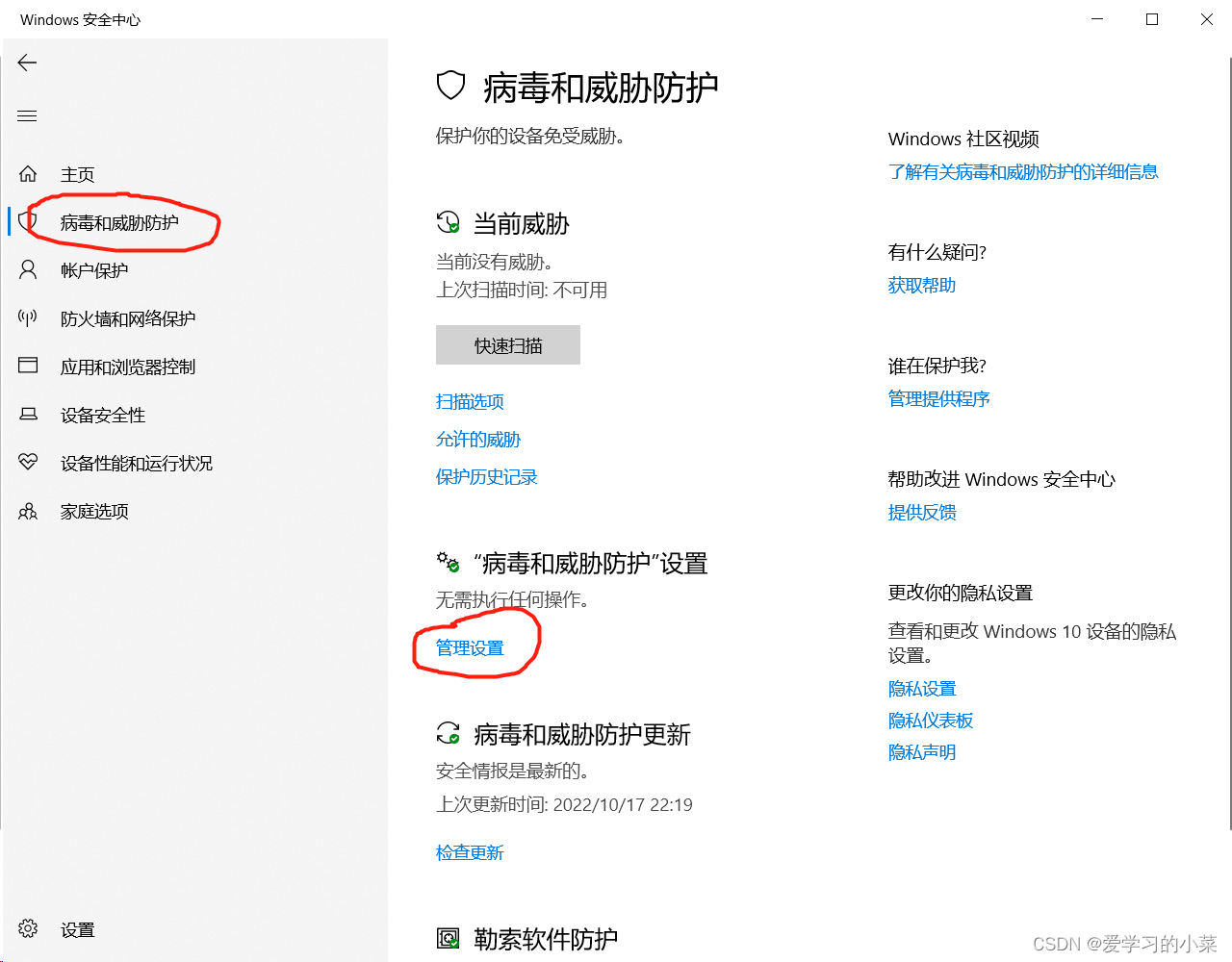Minimize the Windows 安全中心 window
Screen dimensions: 1232x962
[x=1097, y=19]
